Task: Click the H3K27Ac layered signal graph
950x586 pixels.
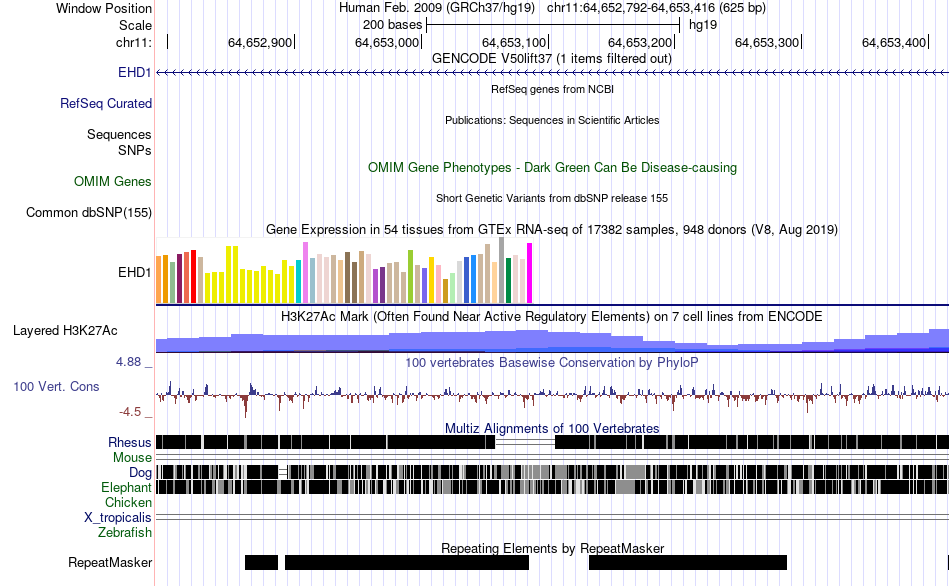Action: (553, 341)
